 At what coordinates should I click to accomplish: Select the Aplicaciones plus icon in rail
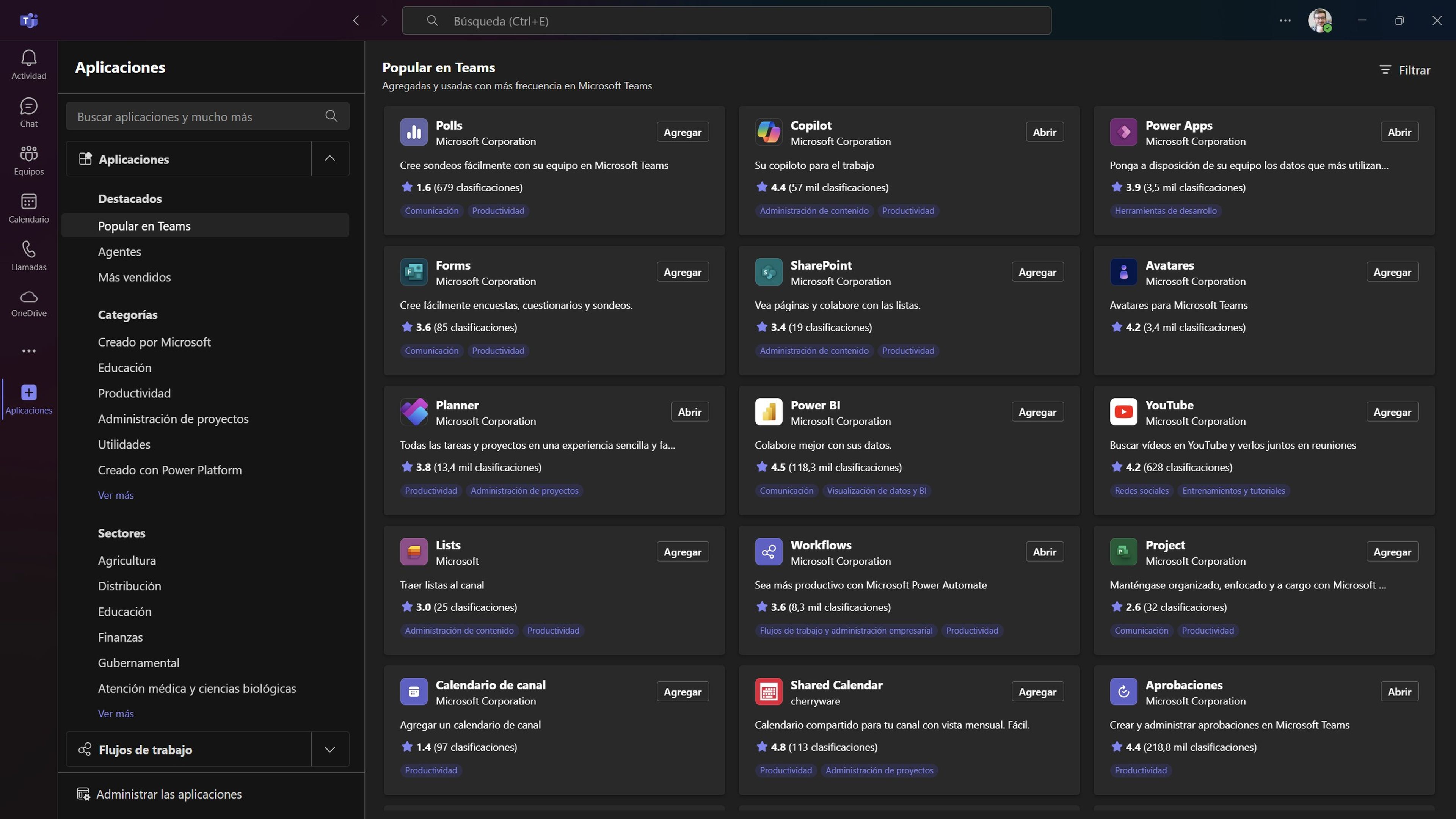point(29,392)
